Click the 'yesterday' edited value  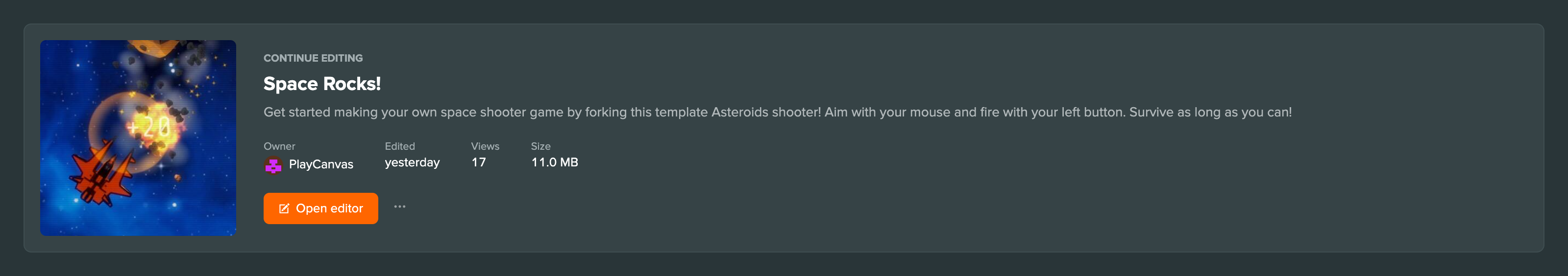coord(412,162)
